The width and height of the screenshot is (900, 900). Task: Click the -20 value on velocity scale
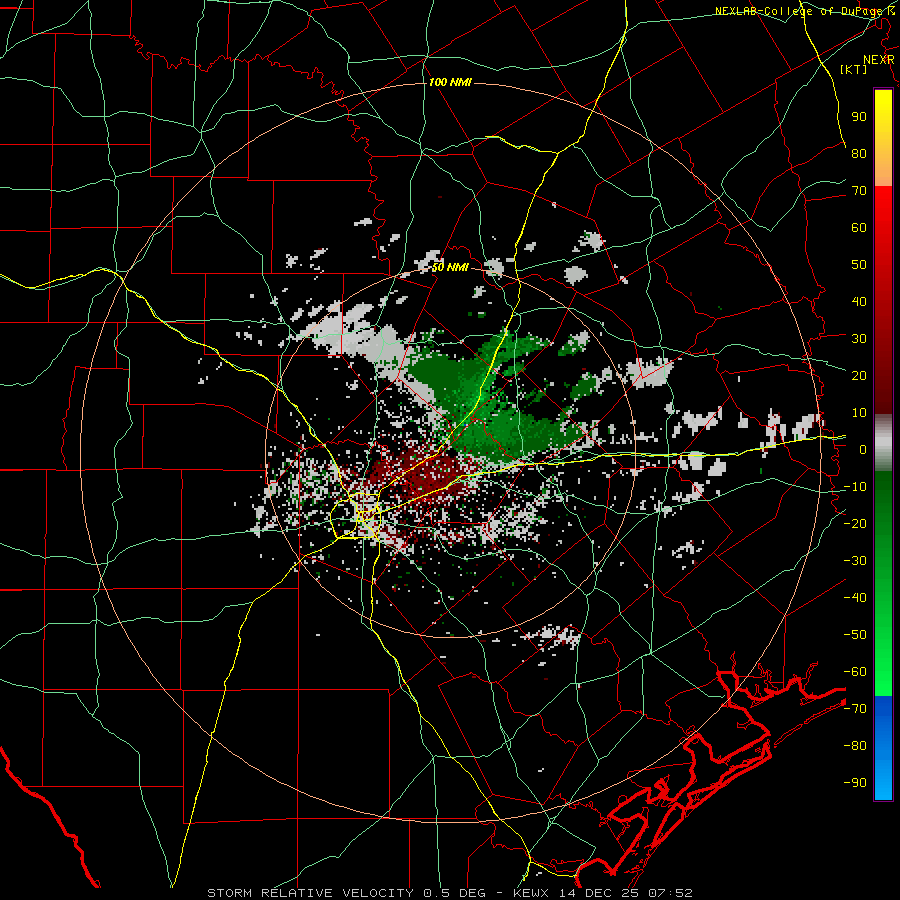855,524
